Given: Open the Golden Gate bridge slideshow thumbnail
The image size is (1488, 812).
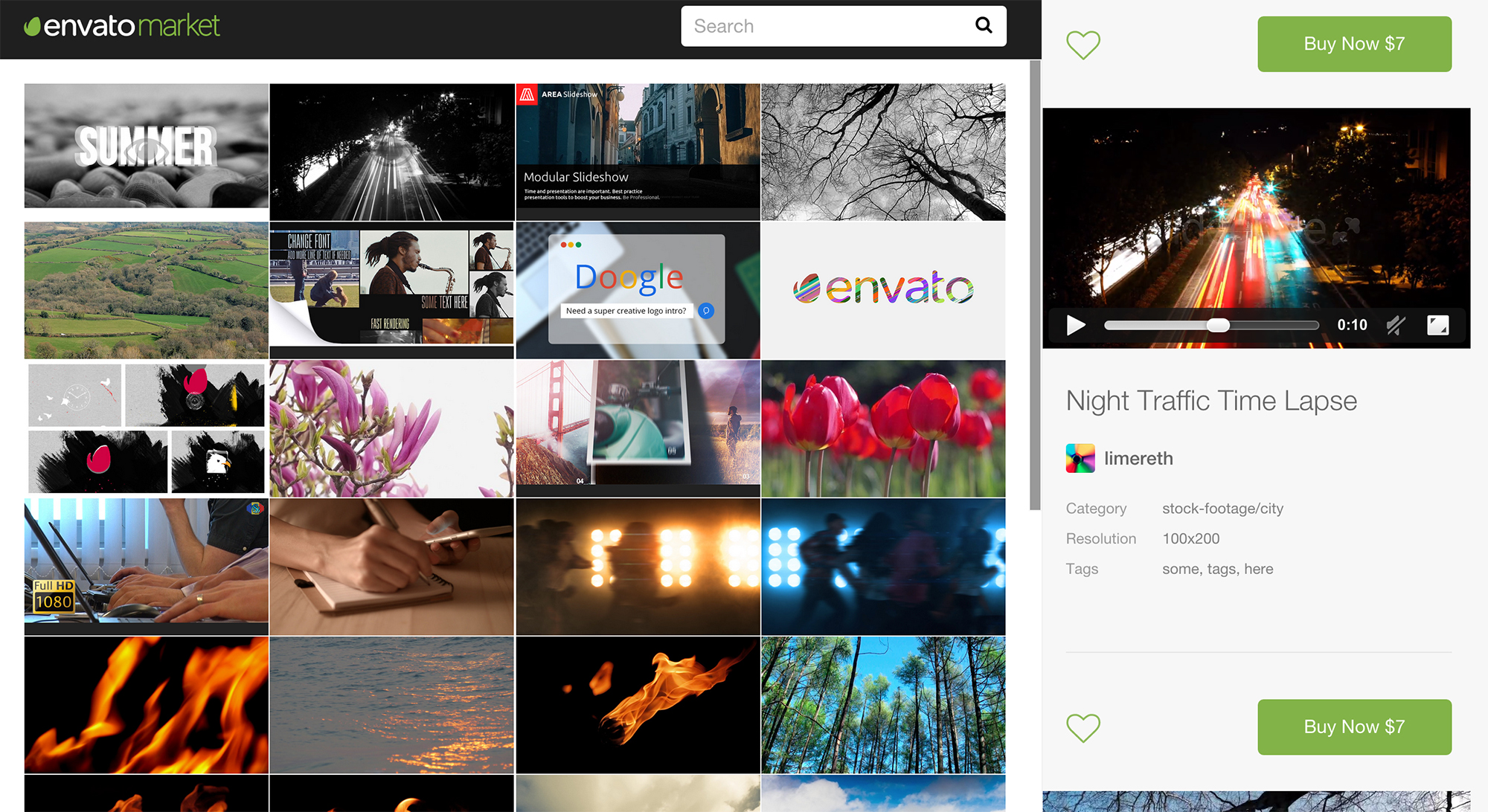Looking at the screenshot, I should (x=638, y=428).
